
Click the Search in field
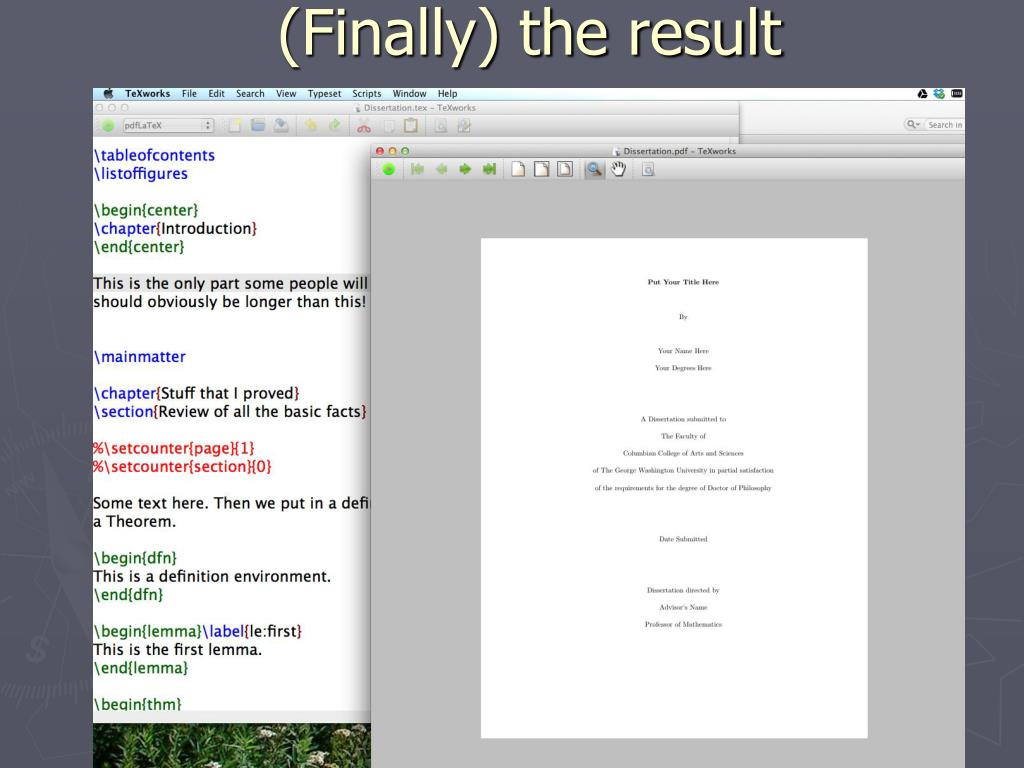(x=944, y=125)
